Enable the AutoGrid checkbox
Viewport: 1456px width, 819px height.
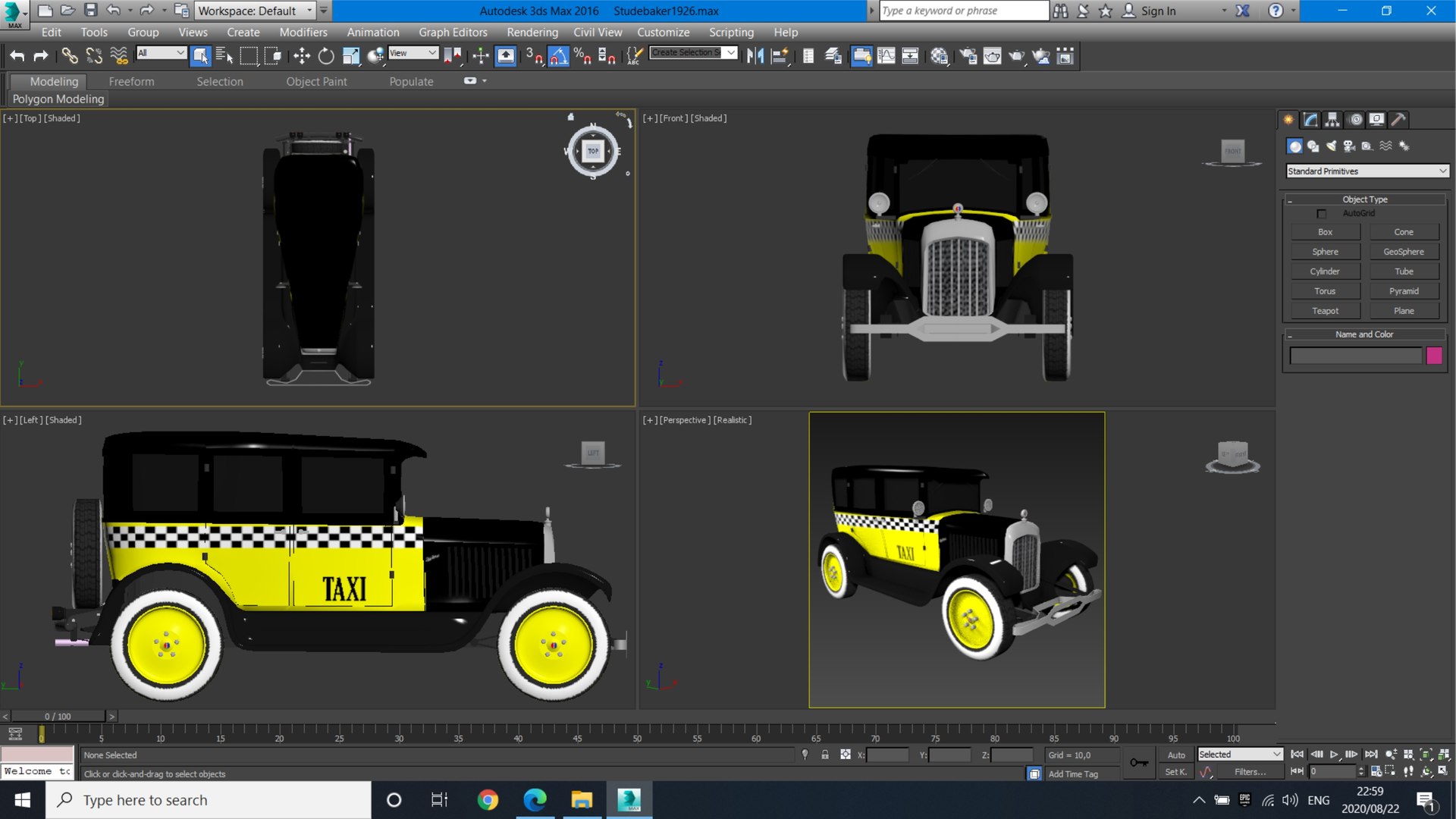tap(1322, 214)
